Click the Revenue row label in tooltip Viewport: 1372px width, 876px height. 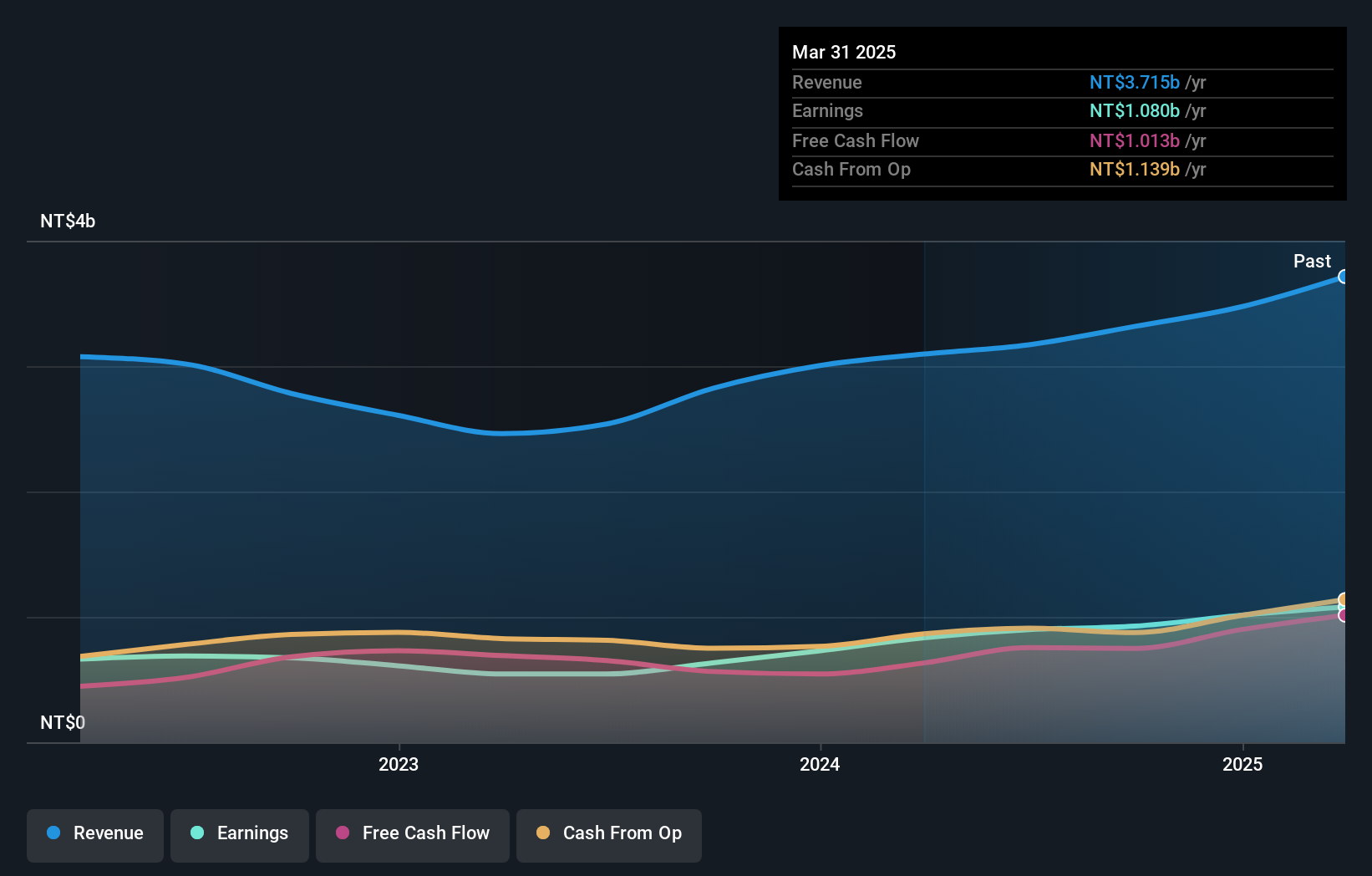827,82
